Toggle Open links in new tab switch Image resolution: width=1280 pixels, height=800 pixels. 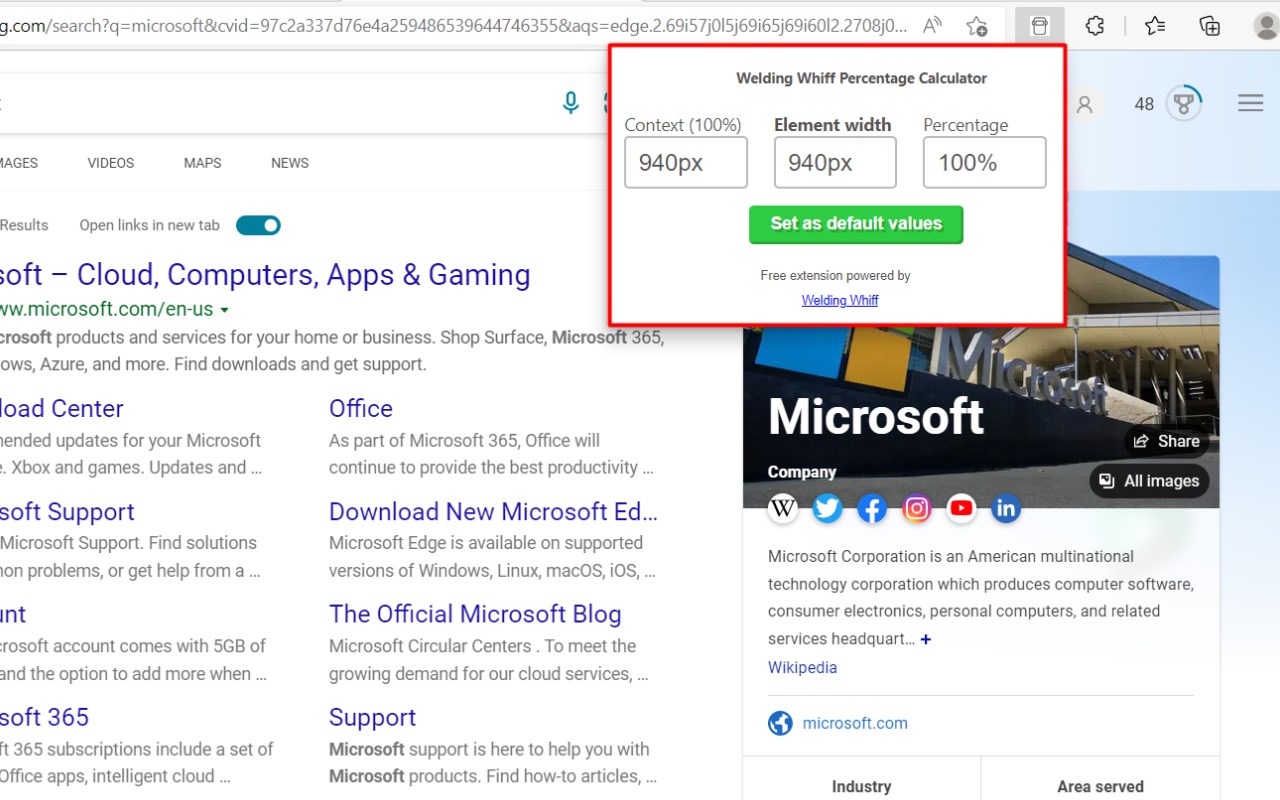258,225
